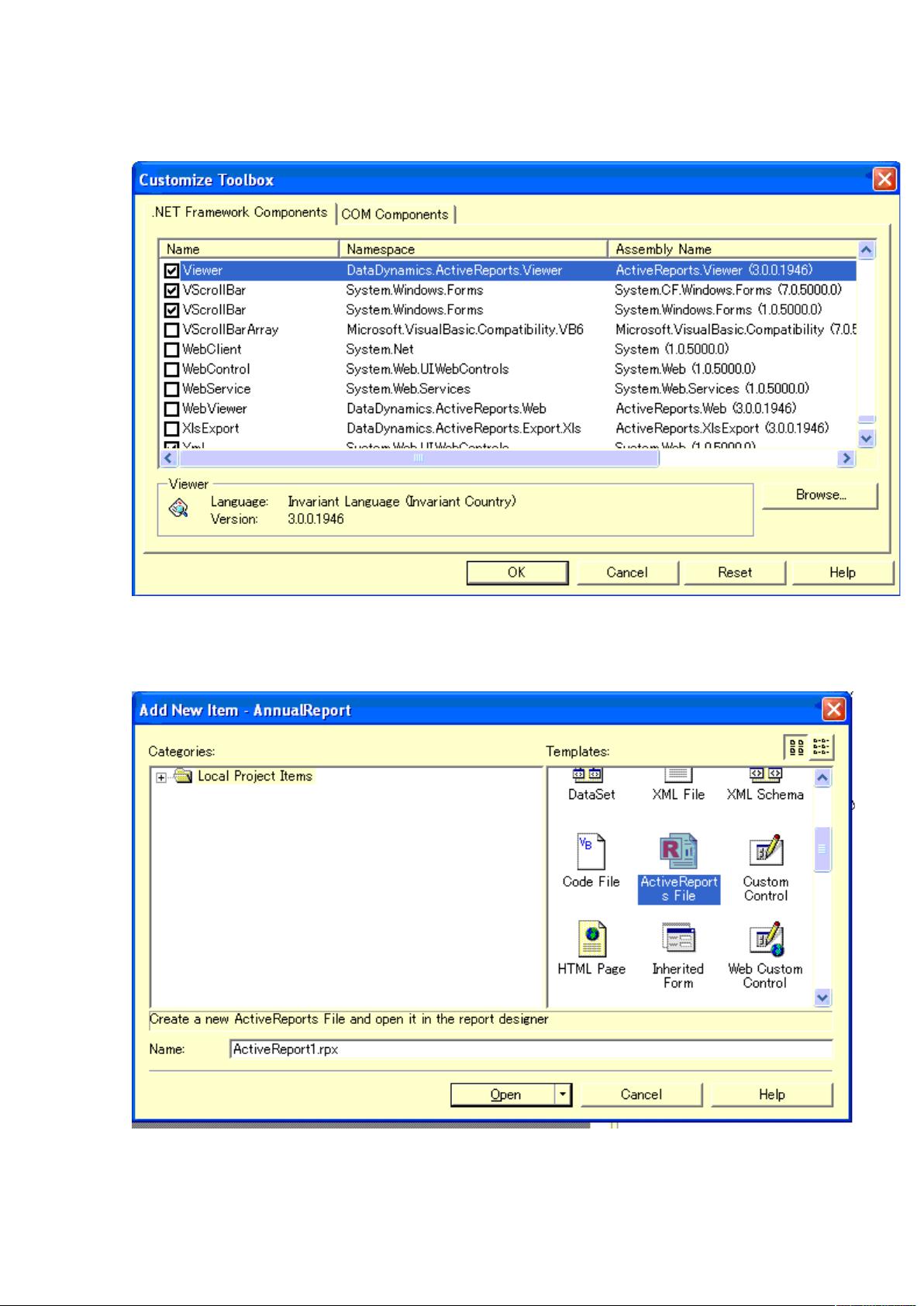
Task: Open Help in Customize Toolbox
Action: (x=843, y=573)
